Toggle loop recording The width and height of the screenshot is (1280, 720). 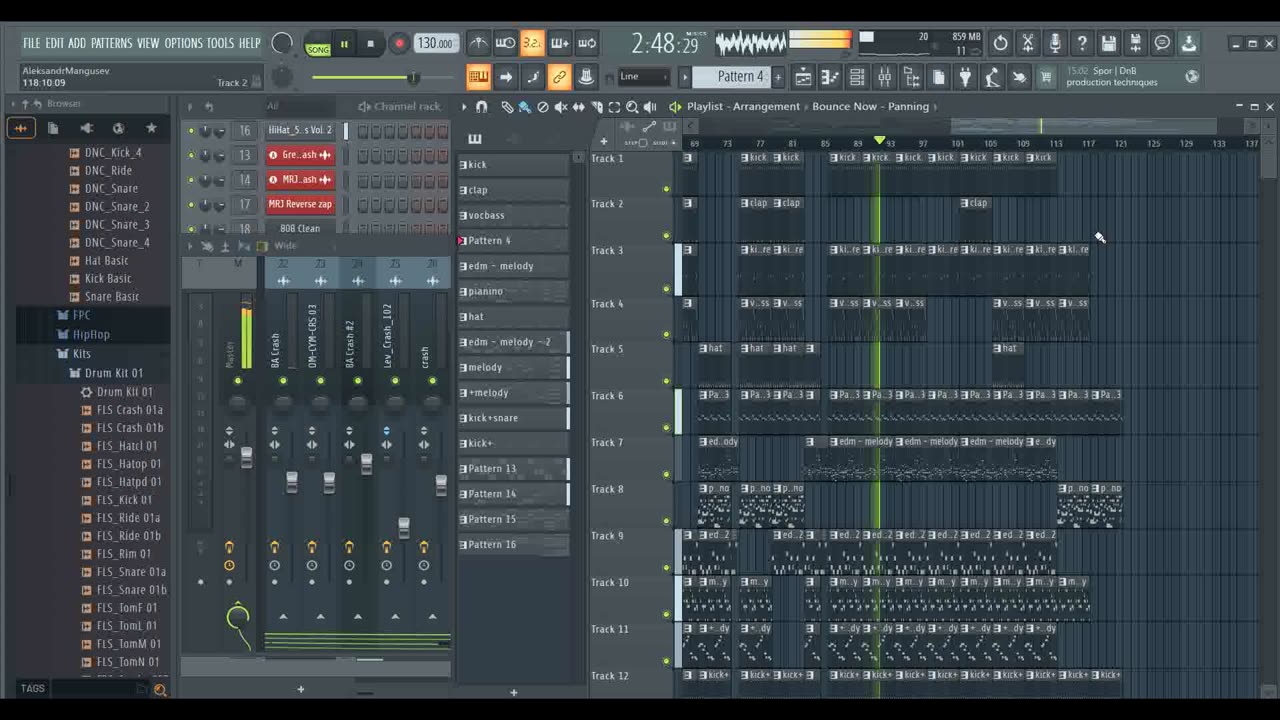coord(587,43)
